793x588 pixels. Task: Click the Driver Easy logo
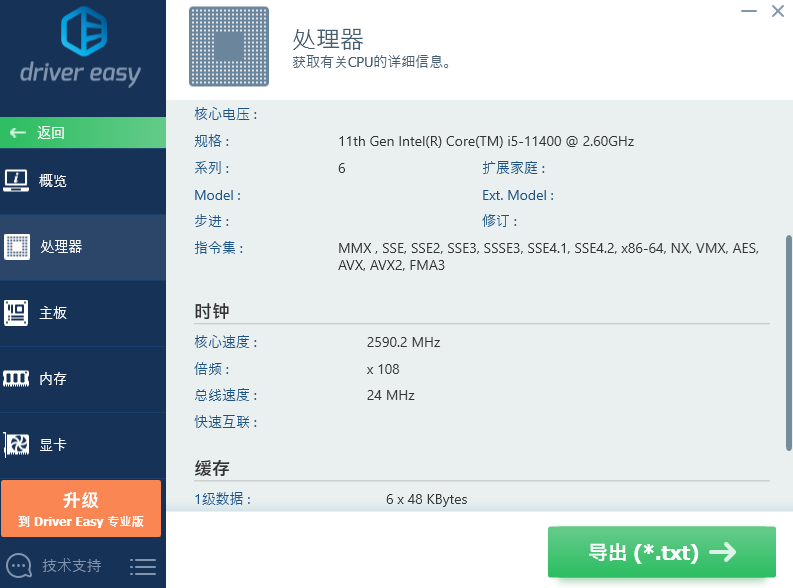coord(82,47)
